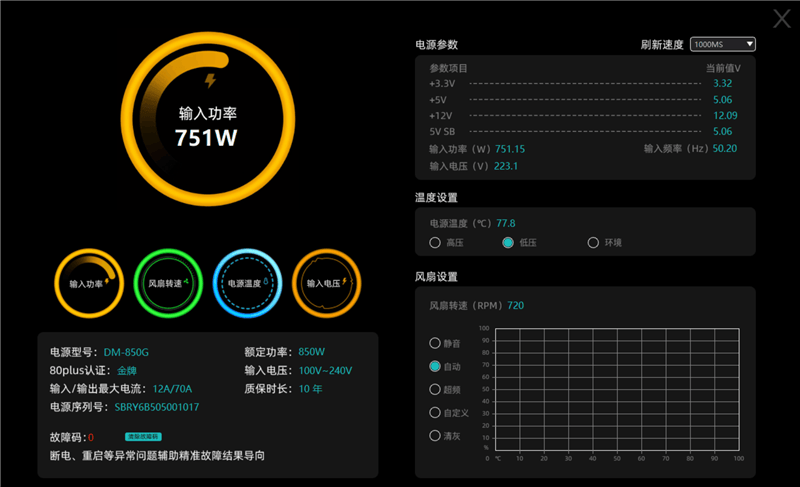Open the 刷新速度 1000MS dropdown
Image resolution: width=800 pixels, height=487 pixels.
[x=722, y=44]
